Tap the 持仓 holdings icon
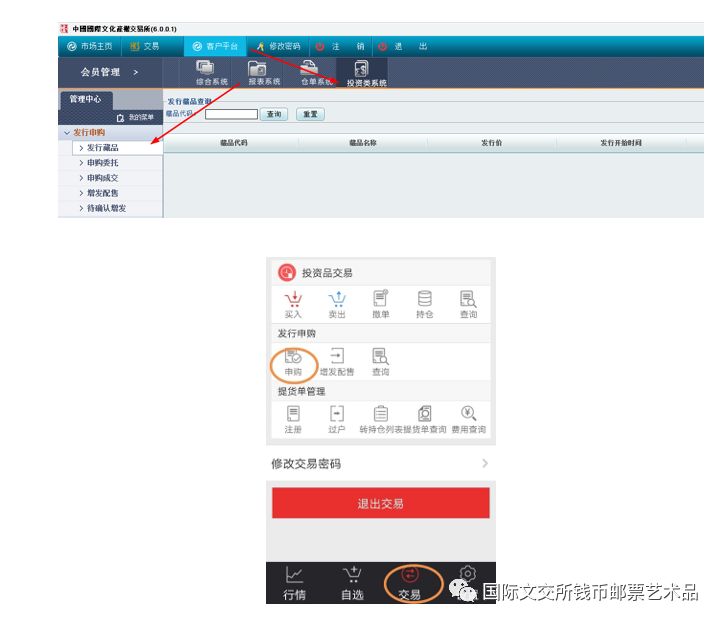Image resolution: width=722 pixels, height=624 pixels. click(425, 304)
